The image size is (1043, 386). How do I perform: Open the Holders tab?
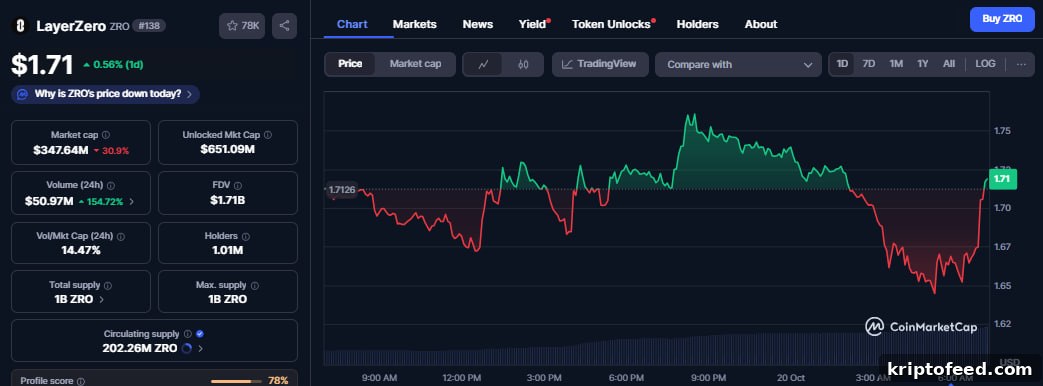[x=697, y=24]
